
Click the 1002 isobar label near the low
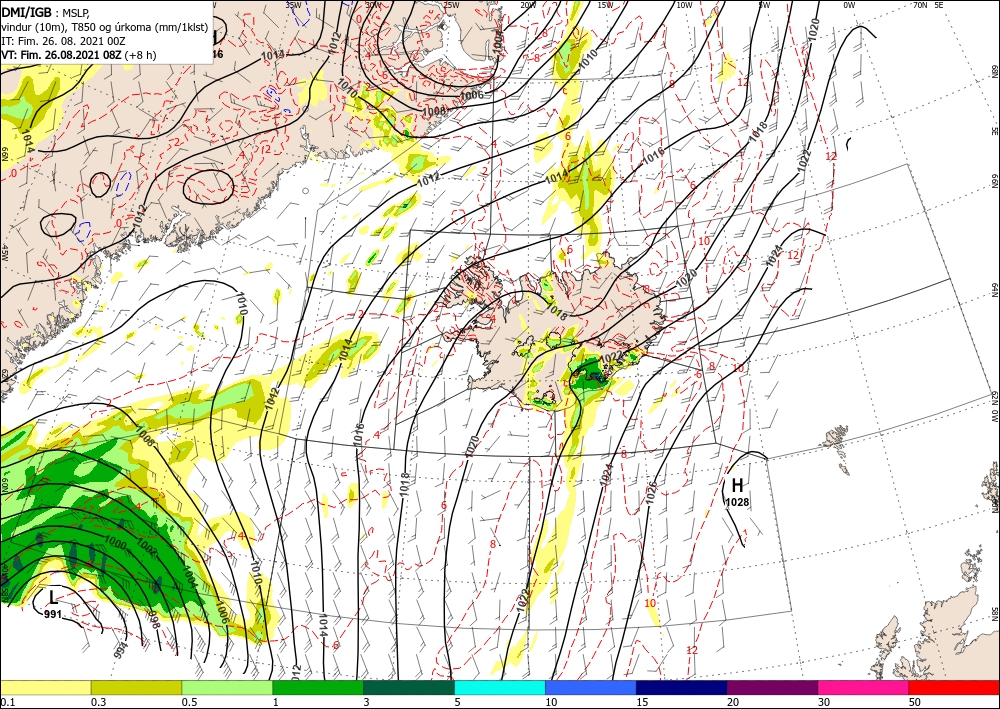(x=147, y=548)
